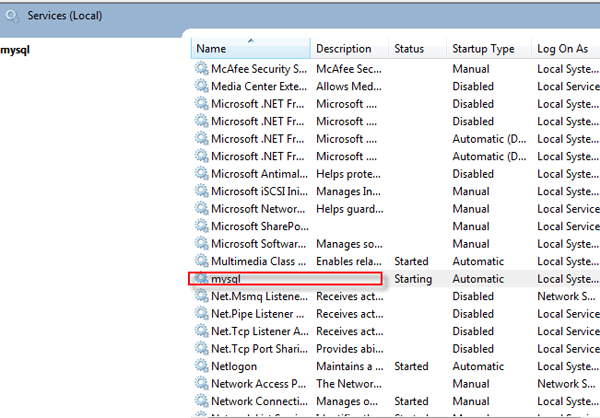Click the McAfee Security service gear icon
Screen dimensions: 600x418
201,69
